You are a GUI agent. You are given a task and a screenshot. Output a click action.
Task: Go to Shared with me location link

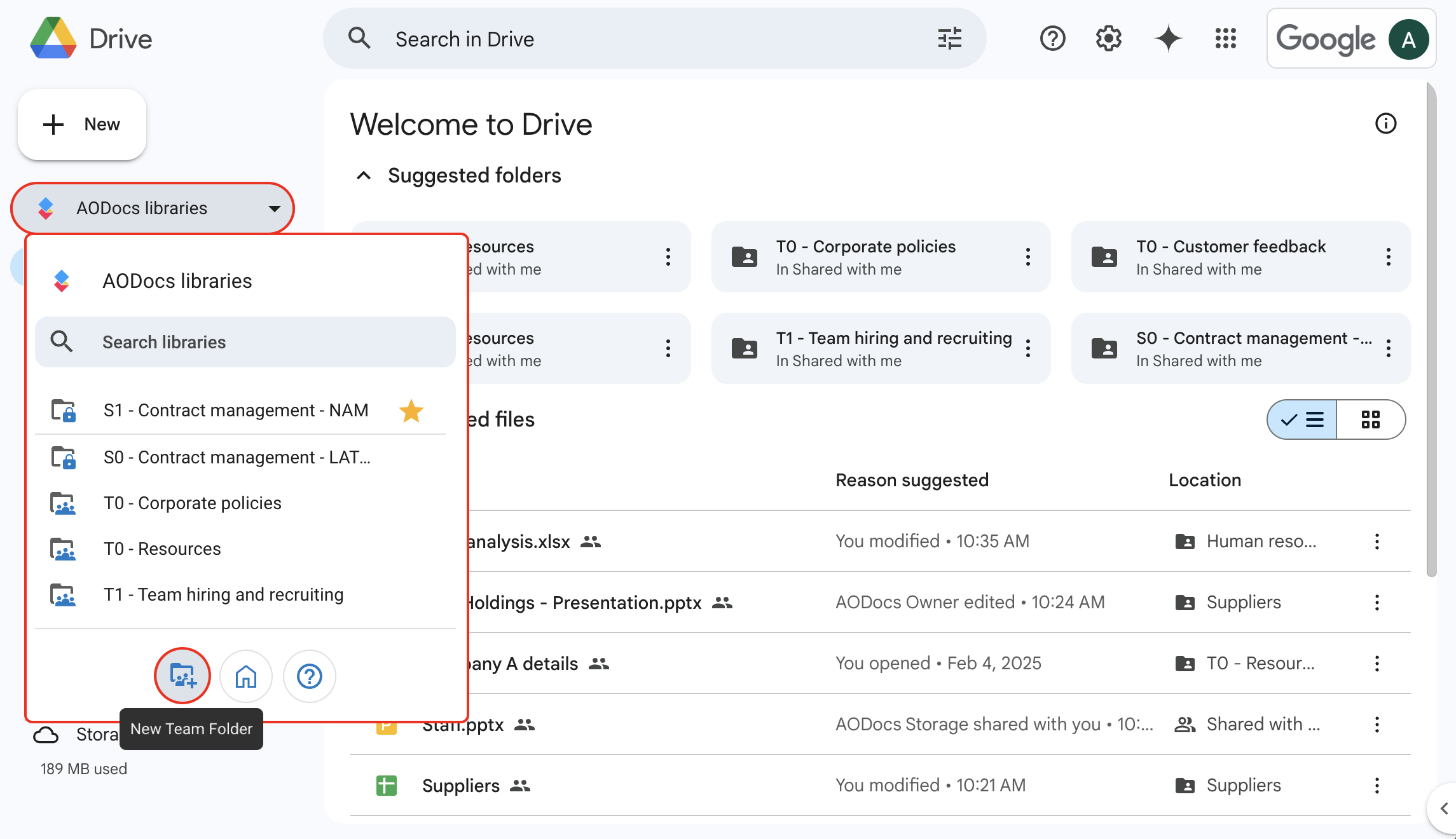point(1247,725)
